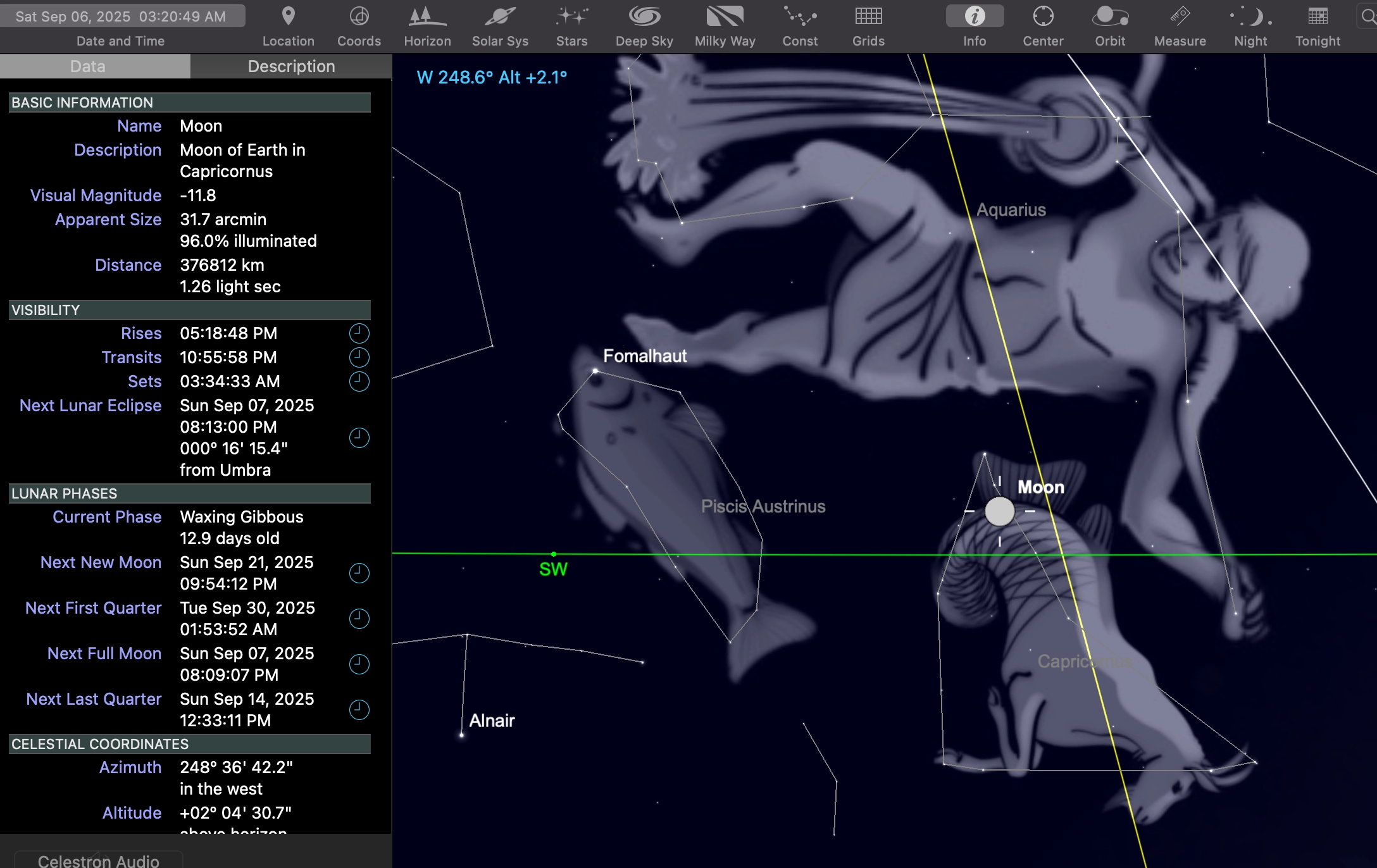Viewport: 1377px width, 868px height.
Task: Click the Celestron Audio button
Action: (x=98, y=860)
